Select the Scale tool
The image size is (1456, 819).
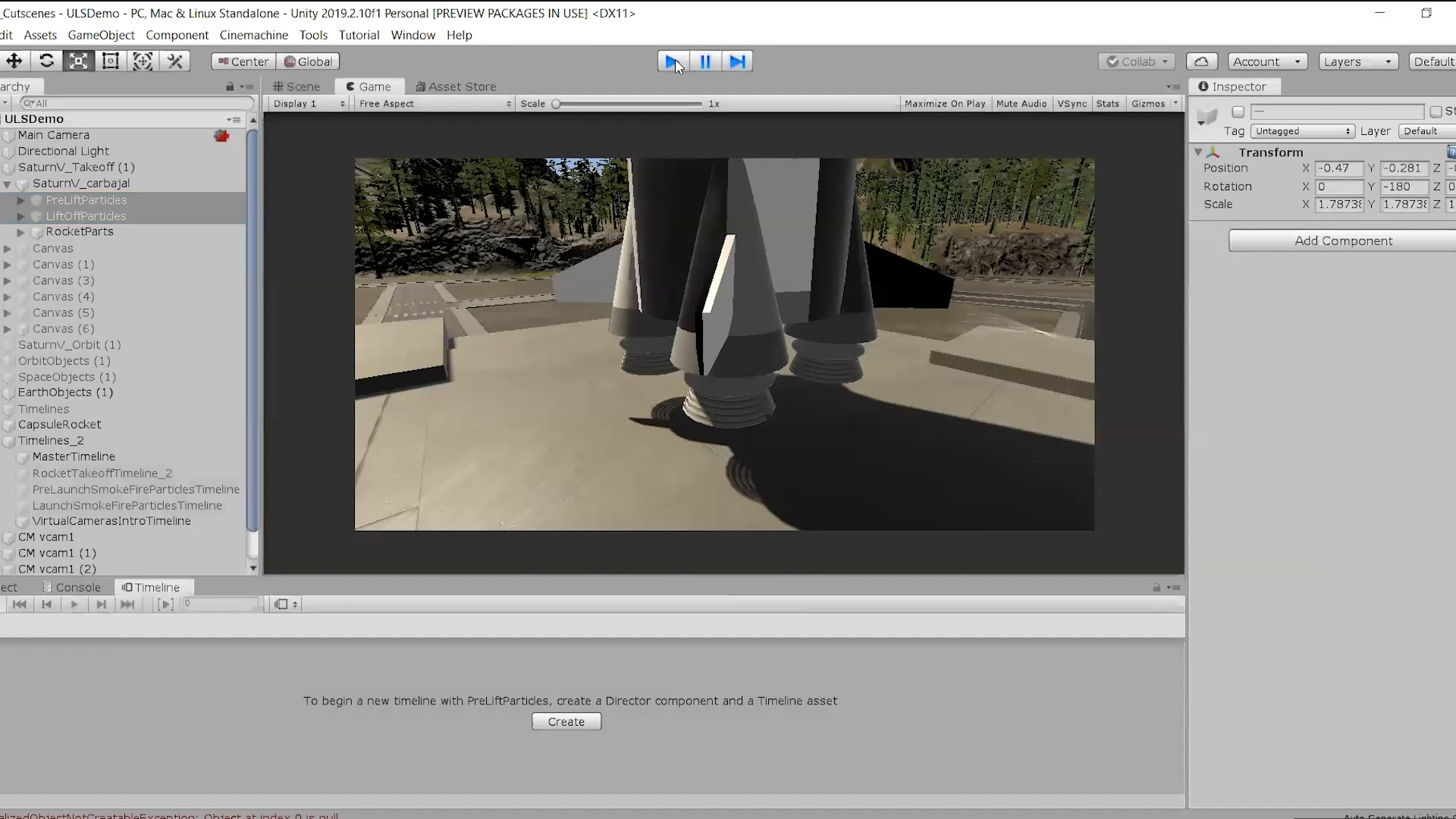(78, 61)
